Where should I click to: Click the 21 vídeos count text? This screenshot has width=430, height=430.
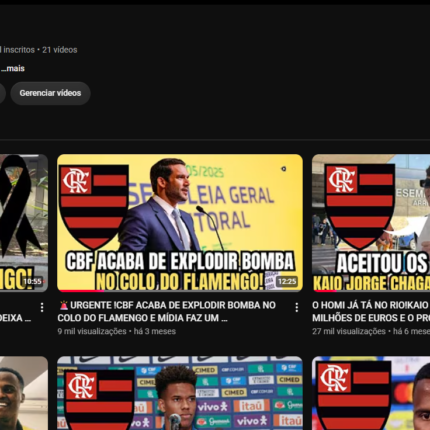coord(60,50)
